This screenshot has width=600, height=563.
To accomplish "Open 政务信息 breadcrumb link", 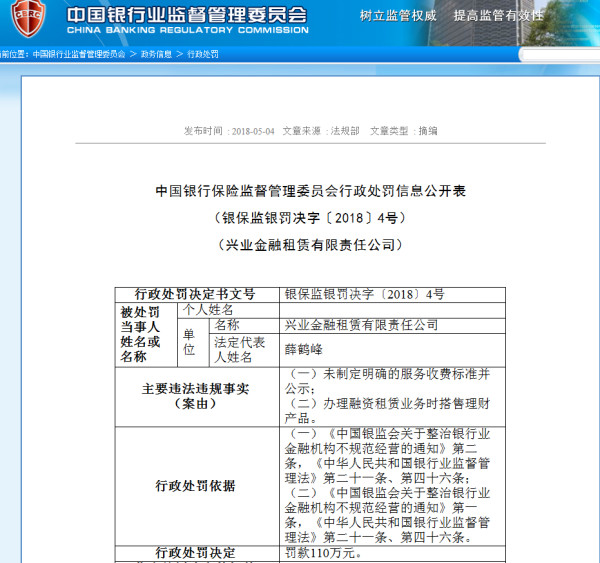I will pos(156,54).
